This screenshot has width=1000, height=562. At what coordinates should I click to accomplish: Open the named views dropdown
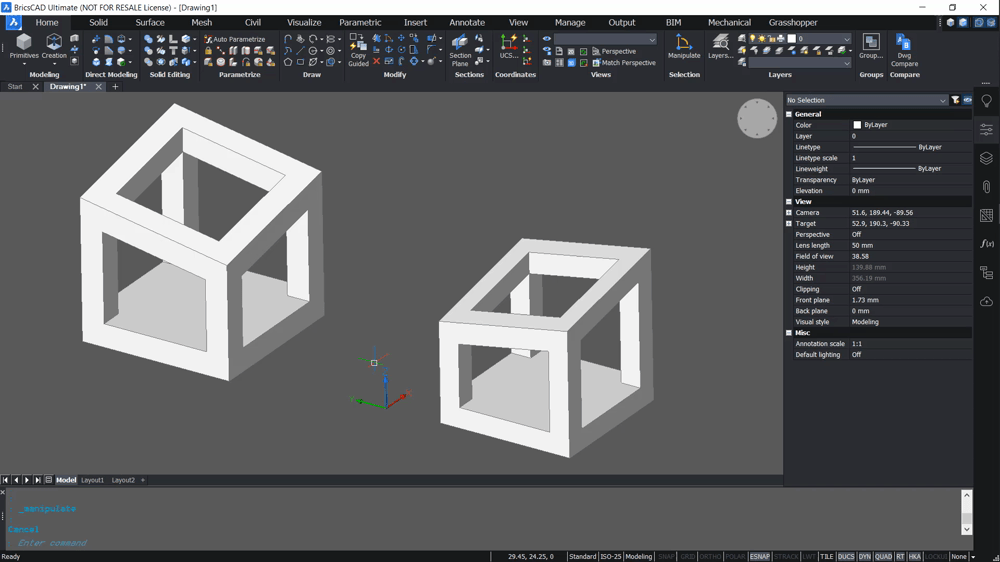coord(605,40)
